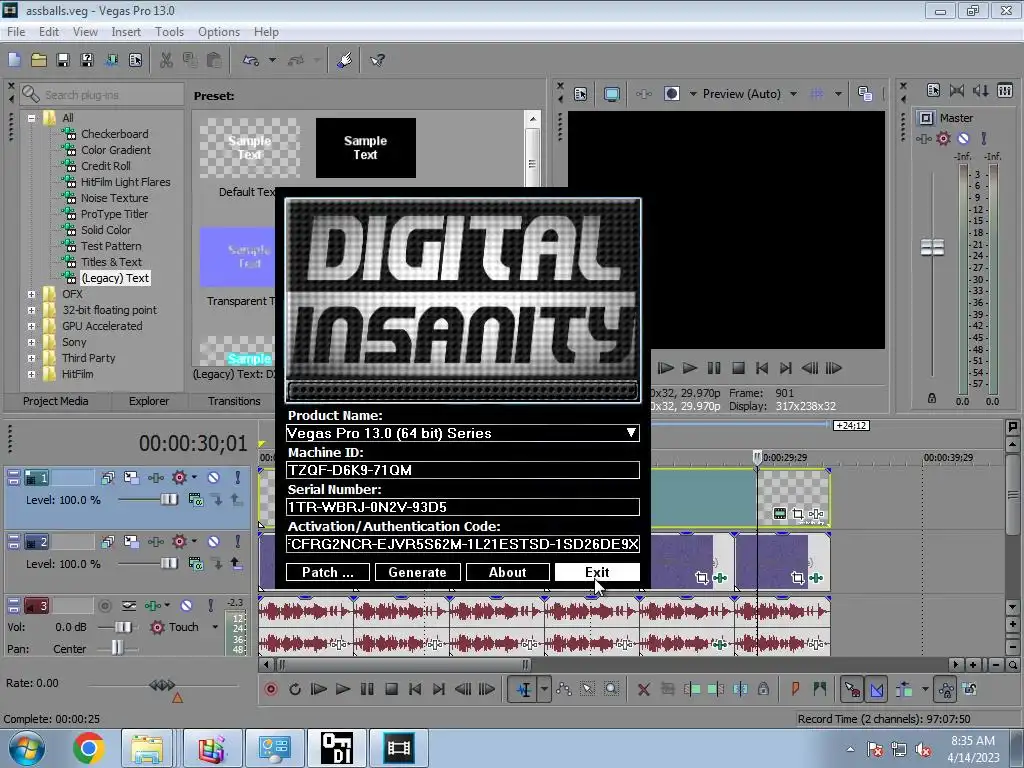
Task: Click the Save As toolbar icon
Action: 87,61
